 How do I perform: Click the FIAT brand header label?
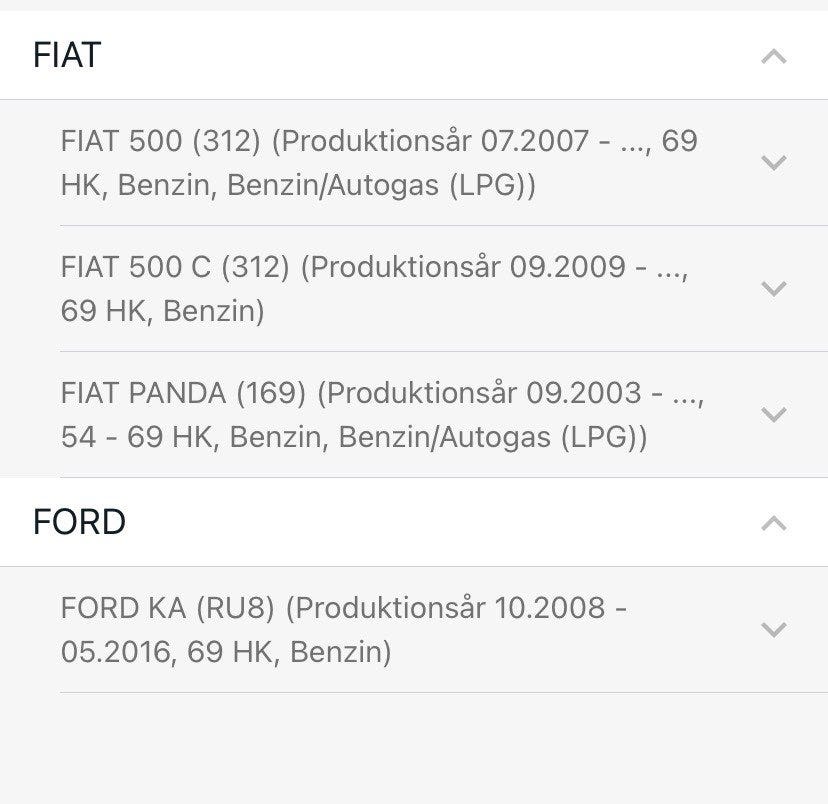coord(67,55)
